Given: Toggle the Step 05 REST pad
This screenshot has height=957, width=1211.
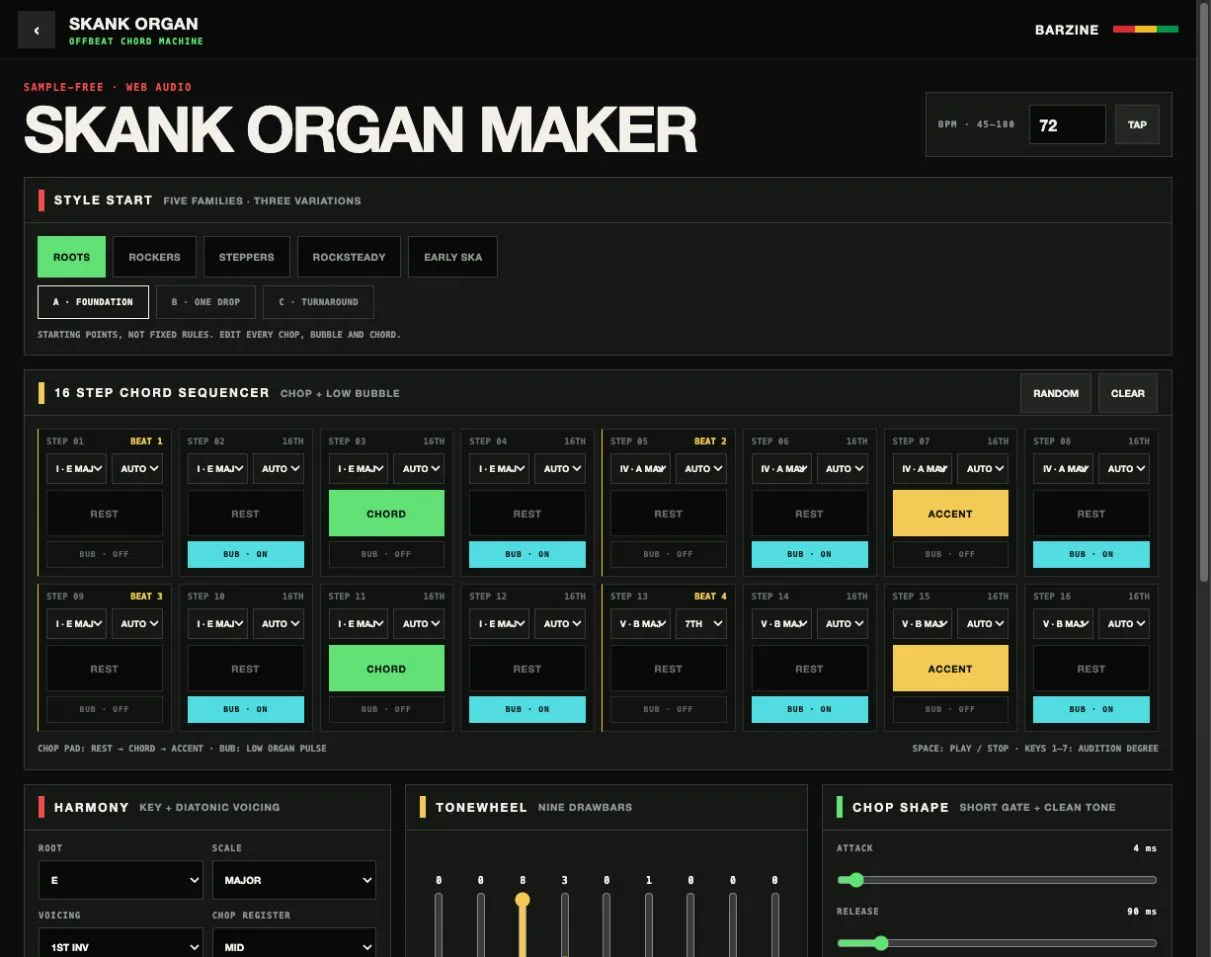Looking at the screenshot, I should coord(668,513).
